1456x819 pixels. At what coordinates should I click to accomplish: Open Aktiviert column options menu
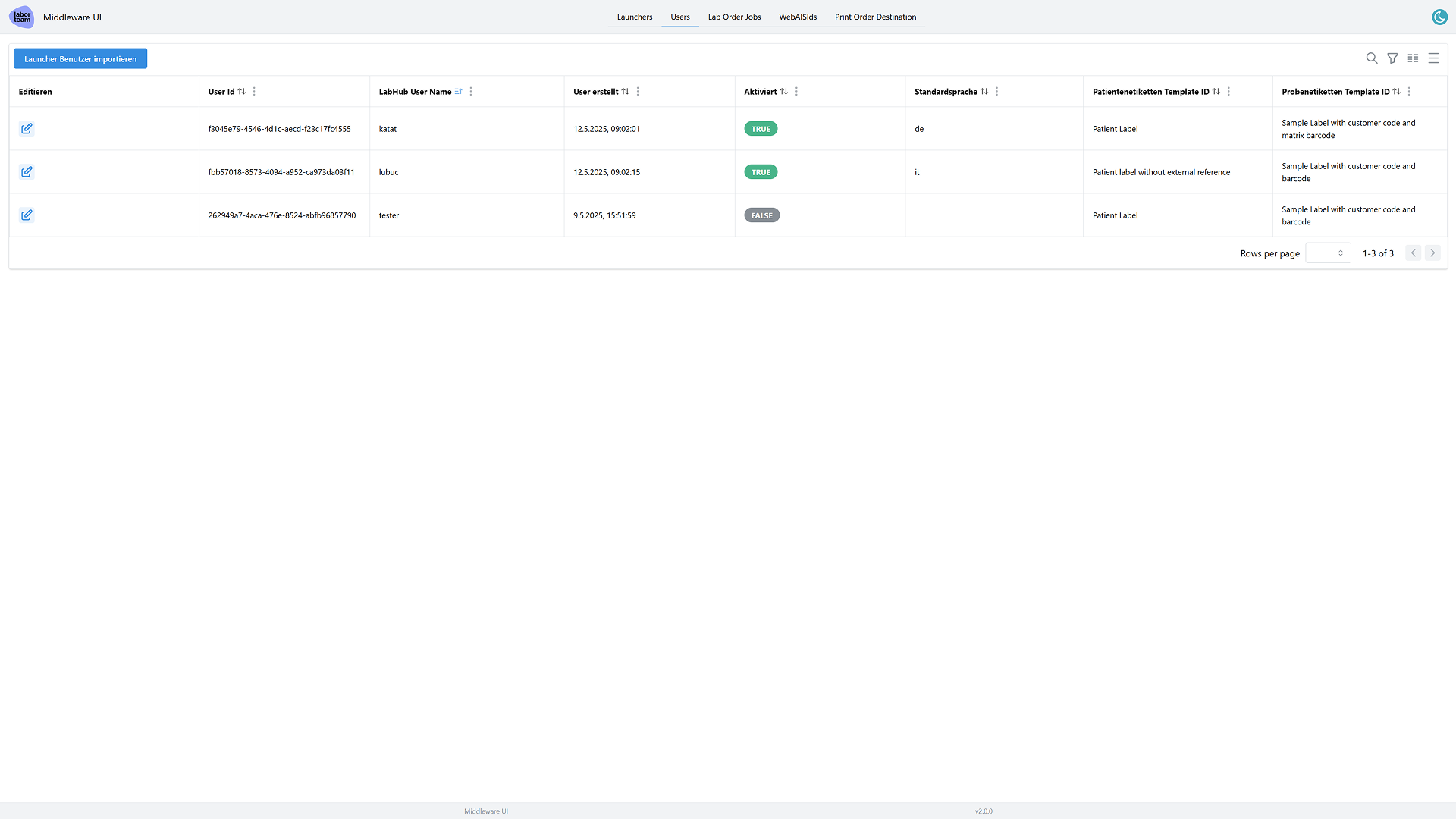click(796, 92)
